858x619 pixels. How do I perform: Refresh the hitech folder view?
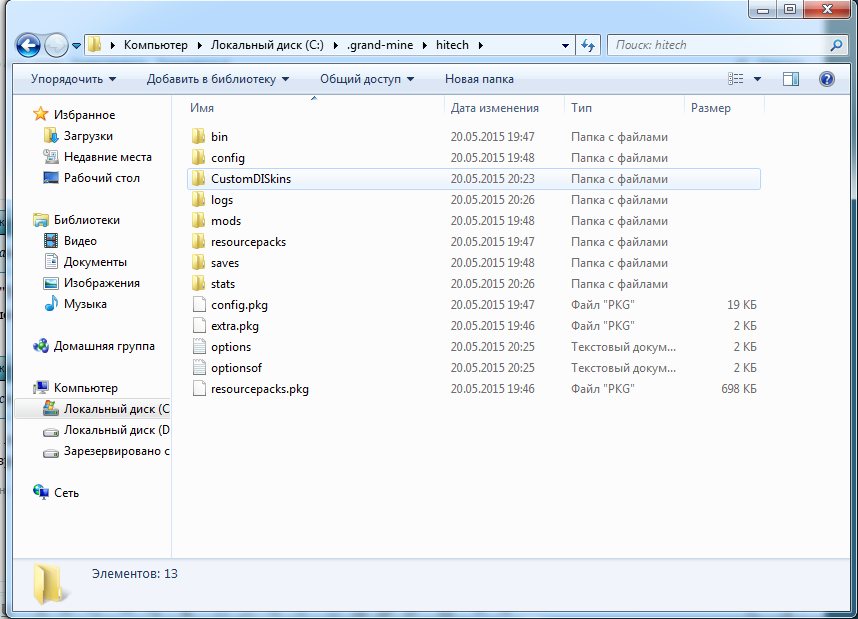click(x=588, y=45)
